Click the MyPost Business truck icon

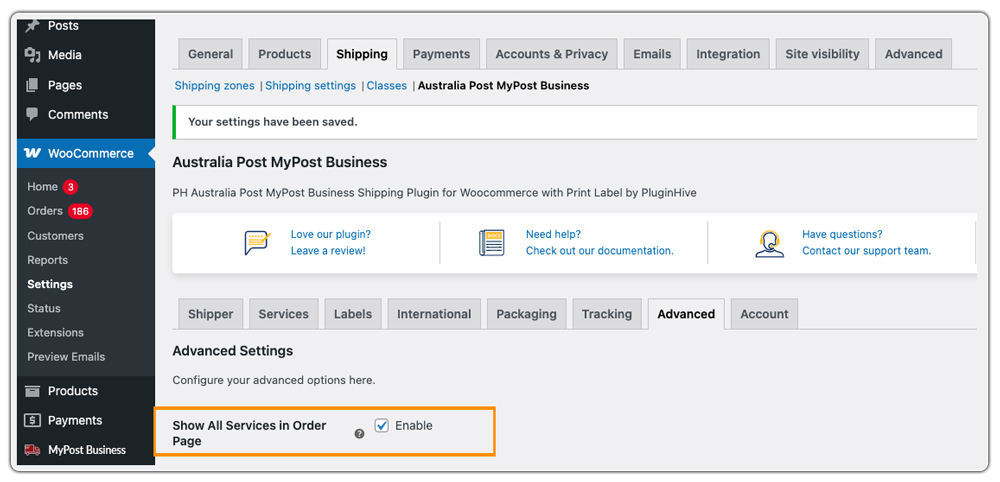click(32, 449)
